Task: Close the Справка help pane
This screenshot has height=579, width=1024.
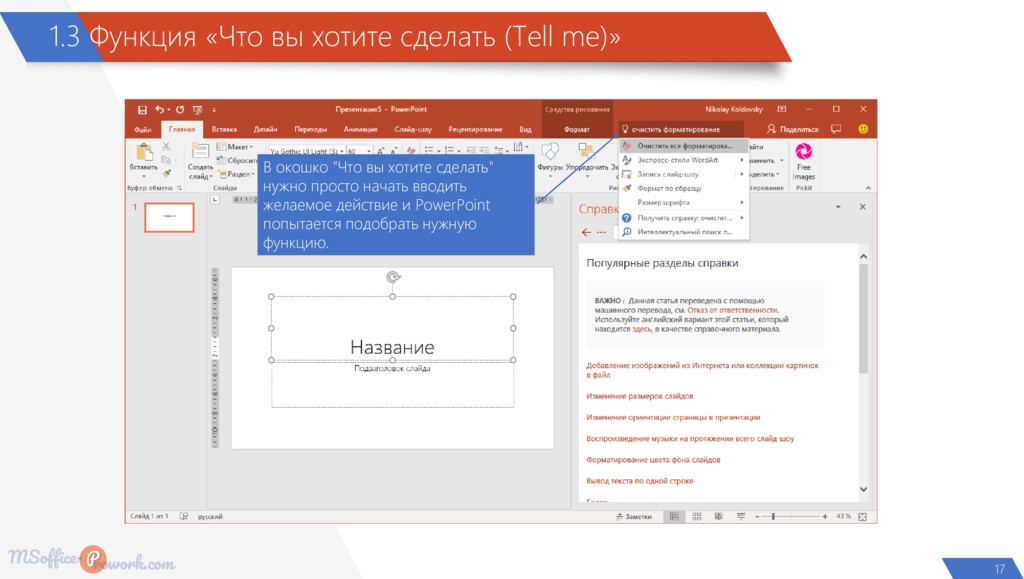Action: [x=863, y=207]
